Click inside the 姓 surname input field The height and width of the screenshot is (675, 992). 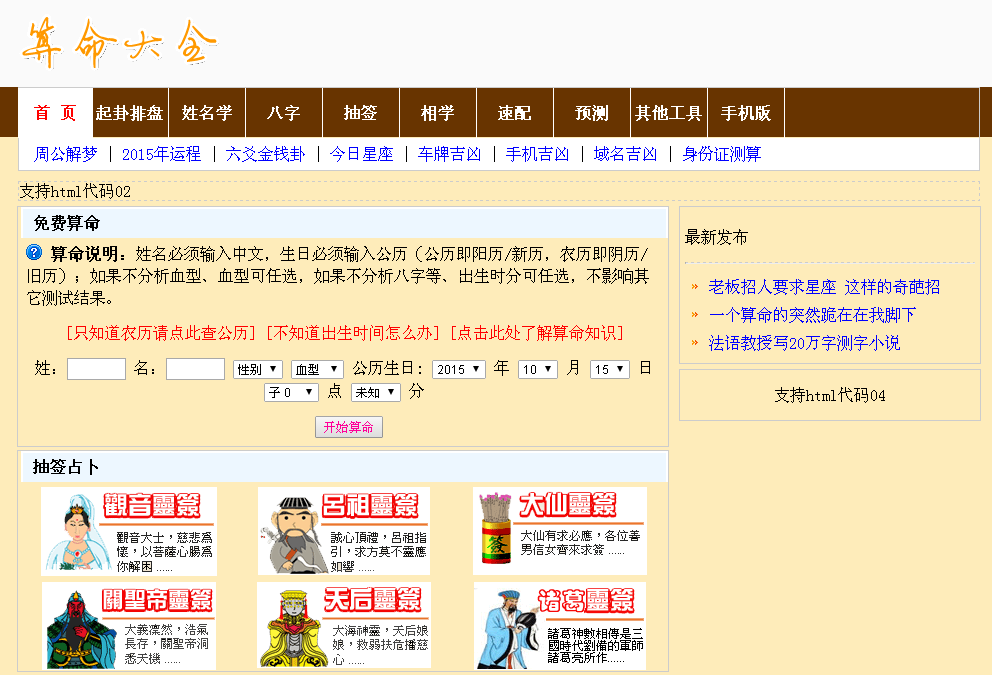click(x=95, y=368)
